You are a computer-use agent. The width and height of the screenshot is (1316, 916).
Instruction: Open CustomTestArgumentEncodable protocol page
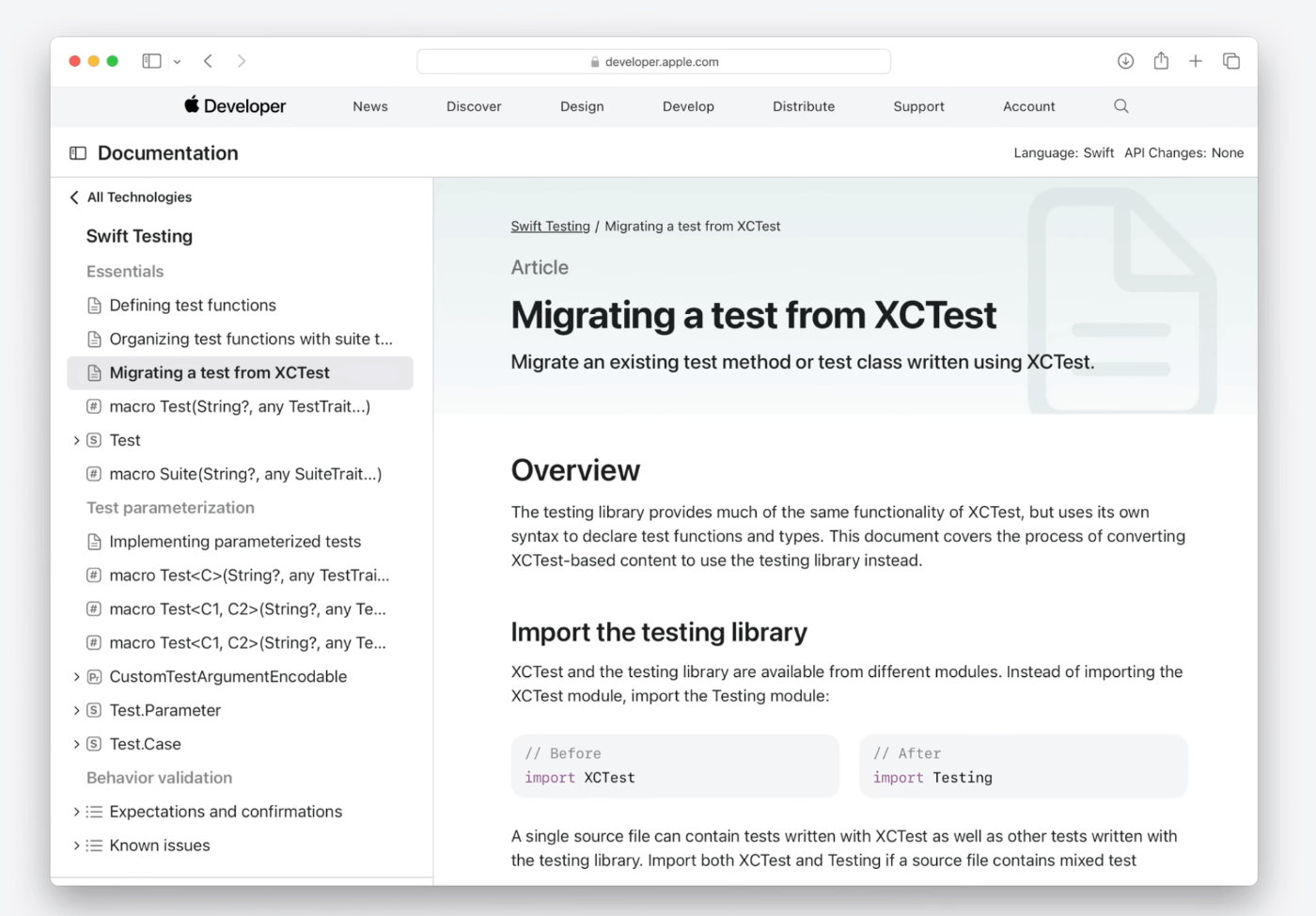pos(228,677)
